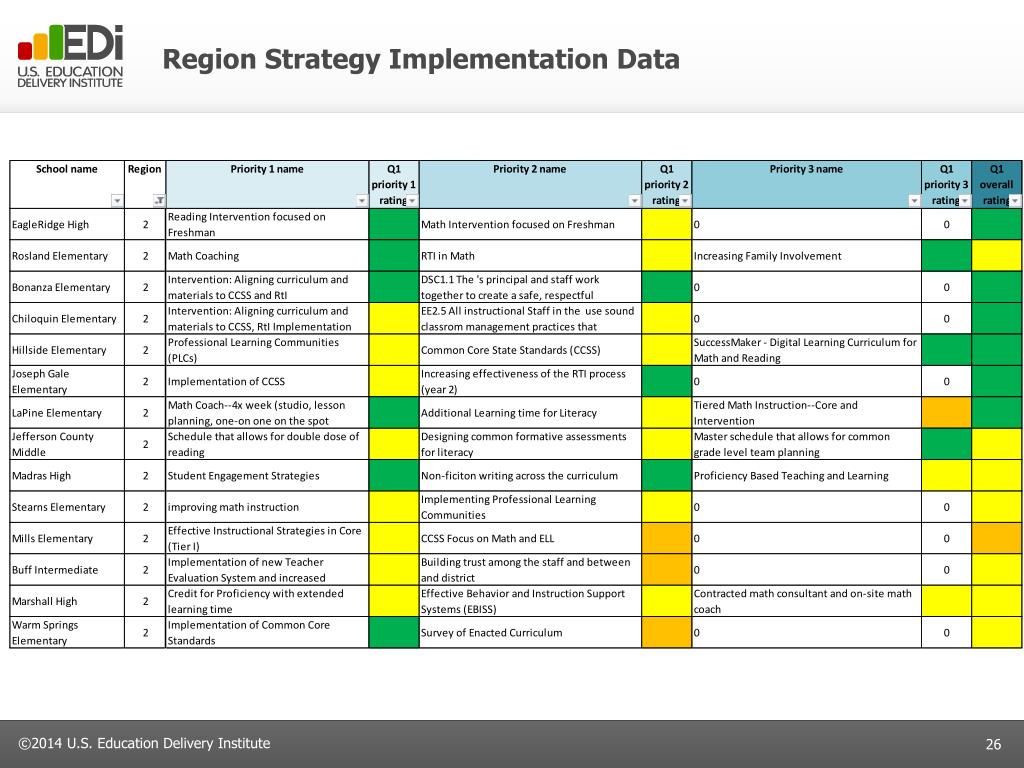Click the Priority 3 name column header
1024x768 pixels.
(807, 184)
